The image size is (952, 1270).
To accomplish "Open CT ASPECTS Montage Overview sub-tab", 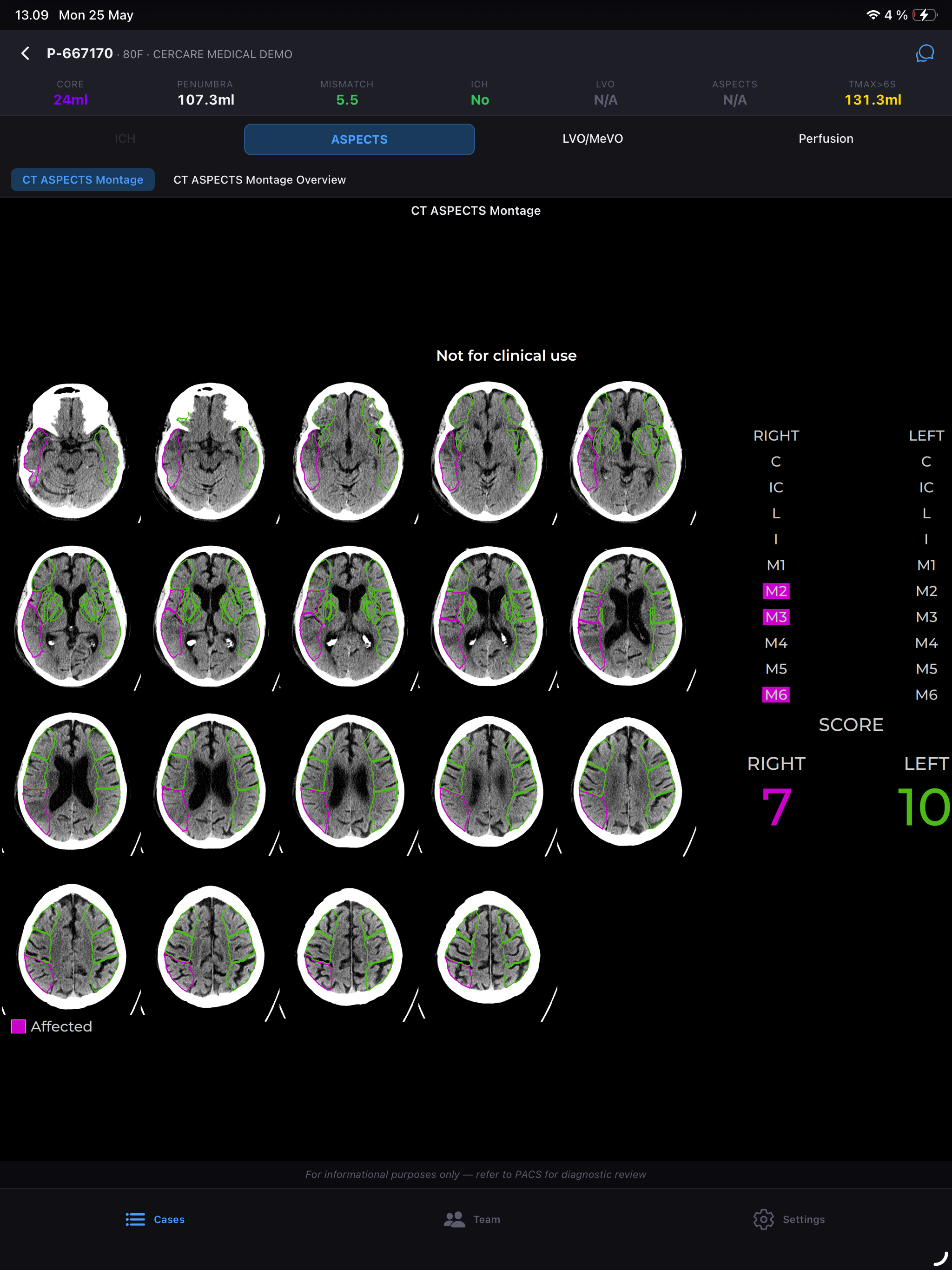I will click(259, 180).
